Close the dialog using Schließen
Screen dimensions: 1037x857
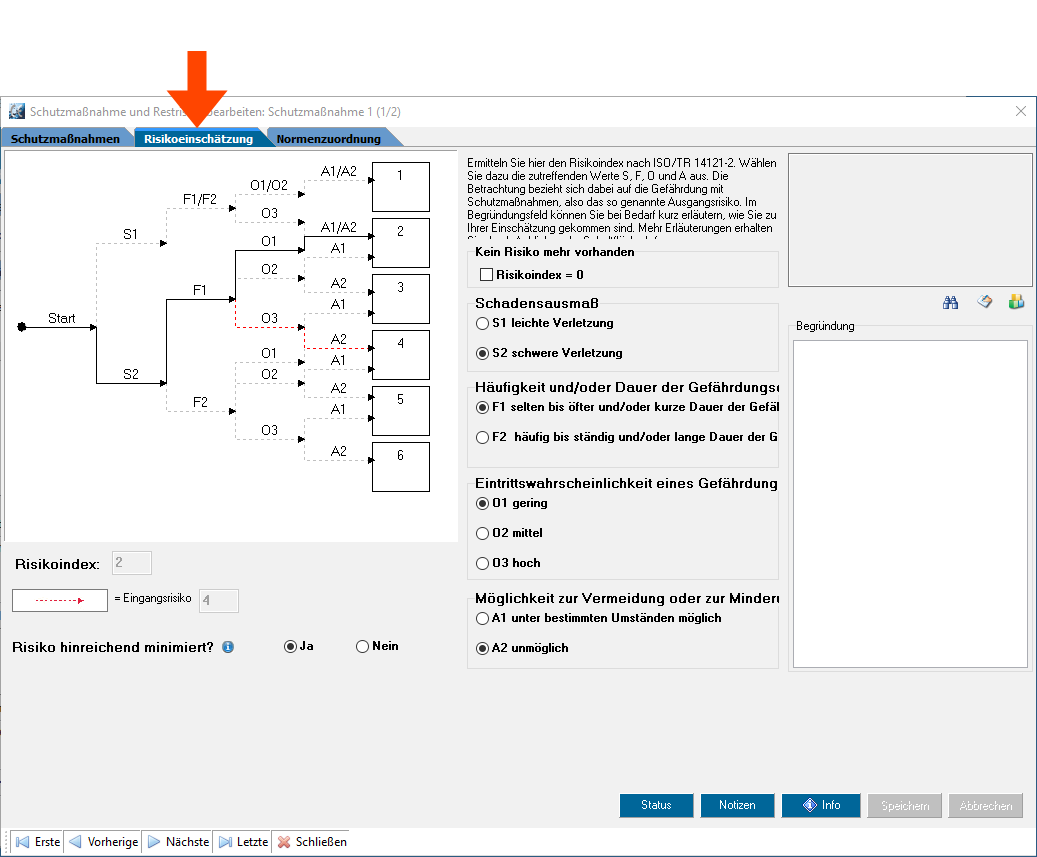click(x=312, y=842)
